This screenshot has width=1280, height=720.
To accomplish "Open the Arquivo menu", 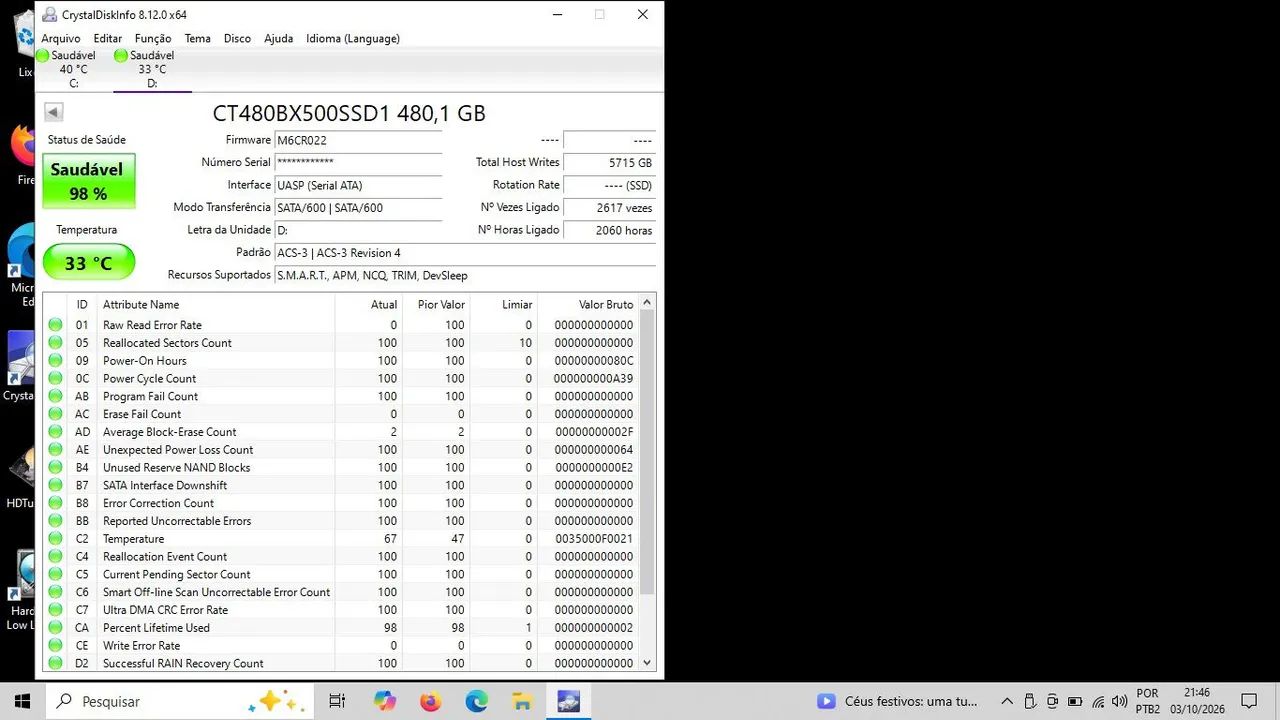I will (x=61, y=38).
